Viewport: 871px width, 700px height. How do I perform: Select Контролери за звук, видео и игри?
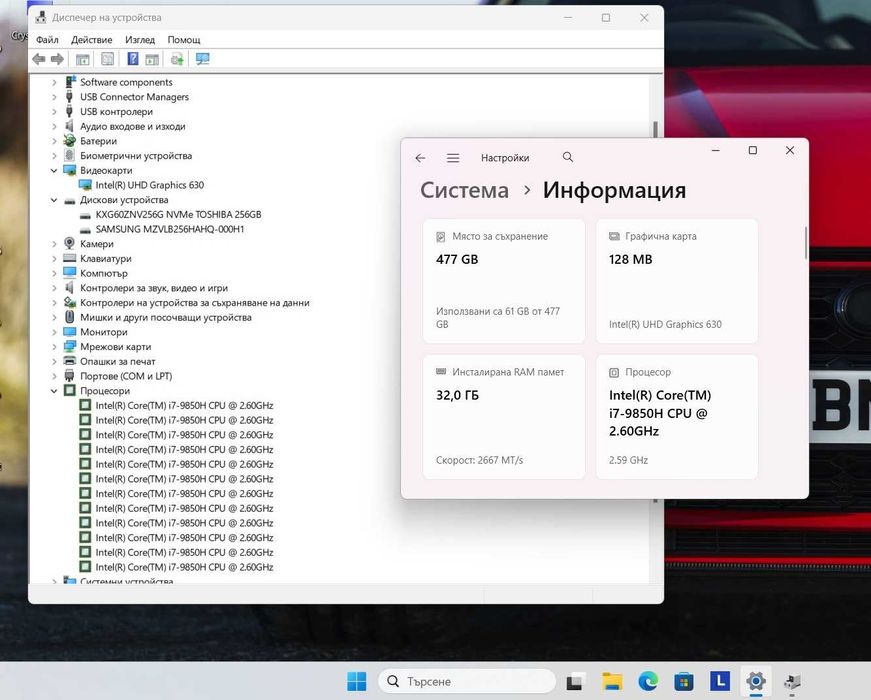154,288
